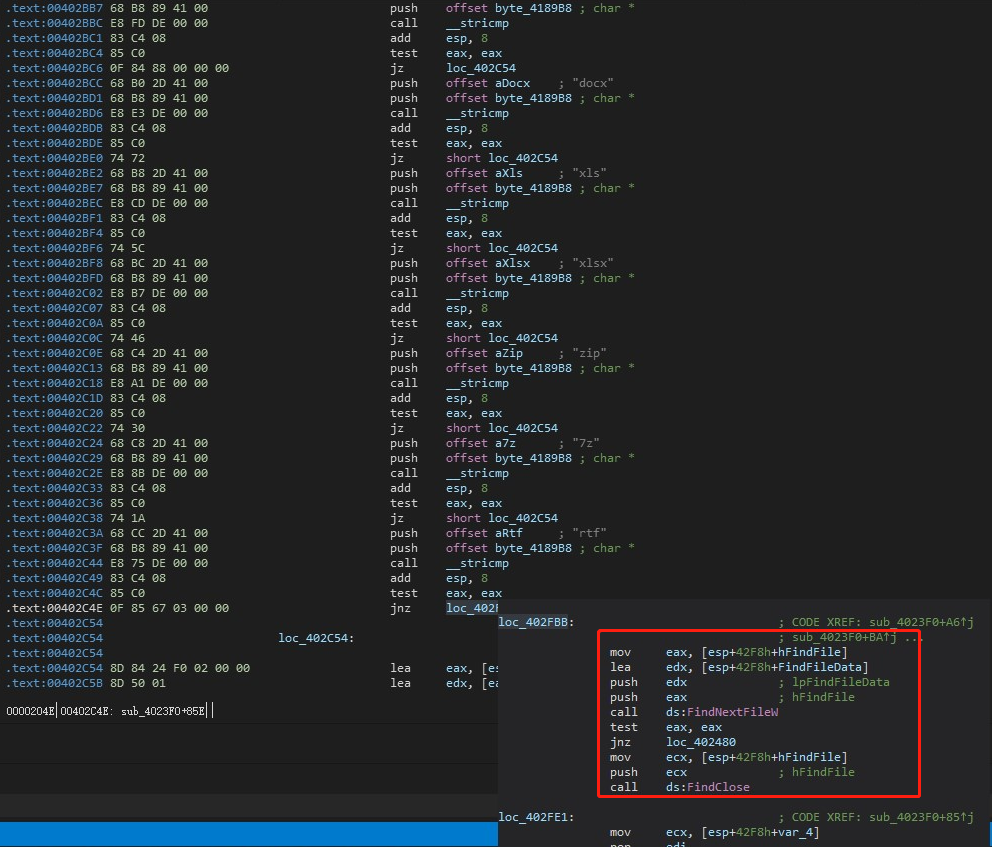The height and width of the screenshot is (847, 992).
Task: Click "short loc_402C54" at address 00402C22
Action: pos(502,428)
